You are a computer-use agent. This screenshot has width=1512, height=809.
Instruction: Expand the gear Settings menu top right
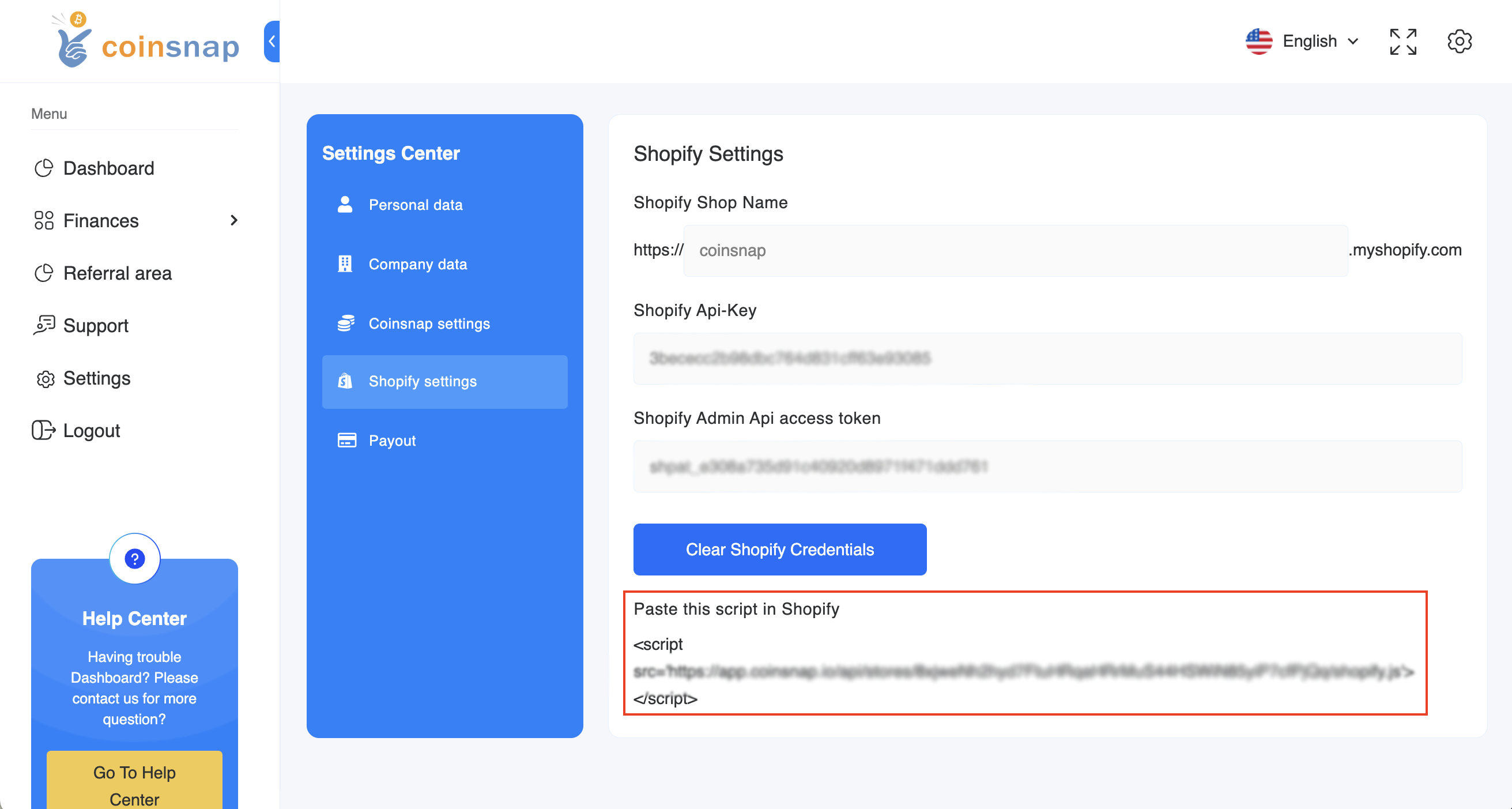tap(1460, 41)
